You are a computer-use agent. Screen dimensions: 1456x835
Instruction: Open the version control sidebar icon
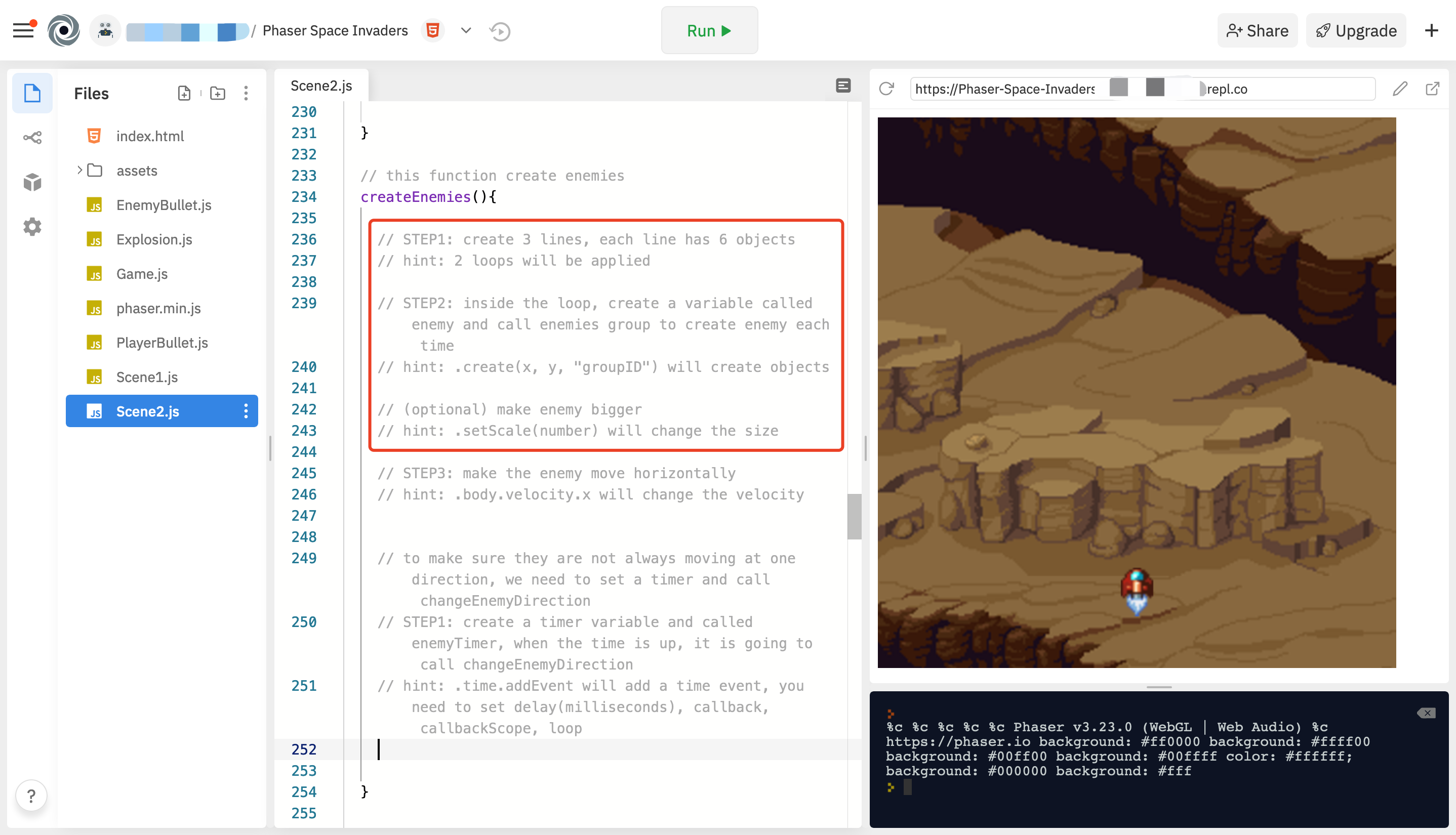[x=32, y=138]
